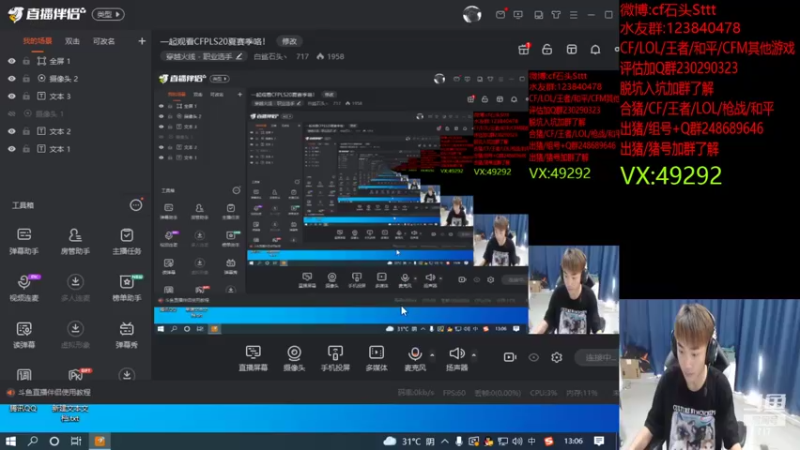Open the notification bell in main header
800x450 pixels.
pos(595,49)
